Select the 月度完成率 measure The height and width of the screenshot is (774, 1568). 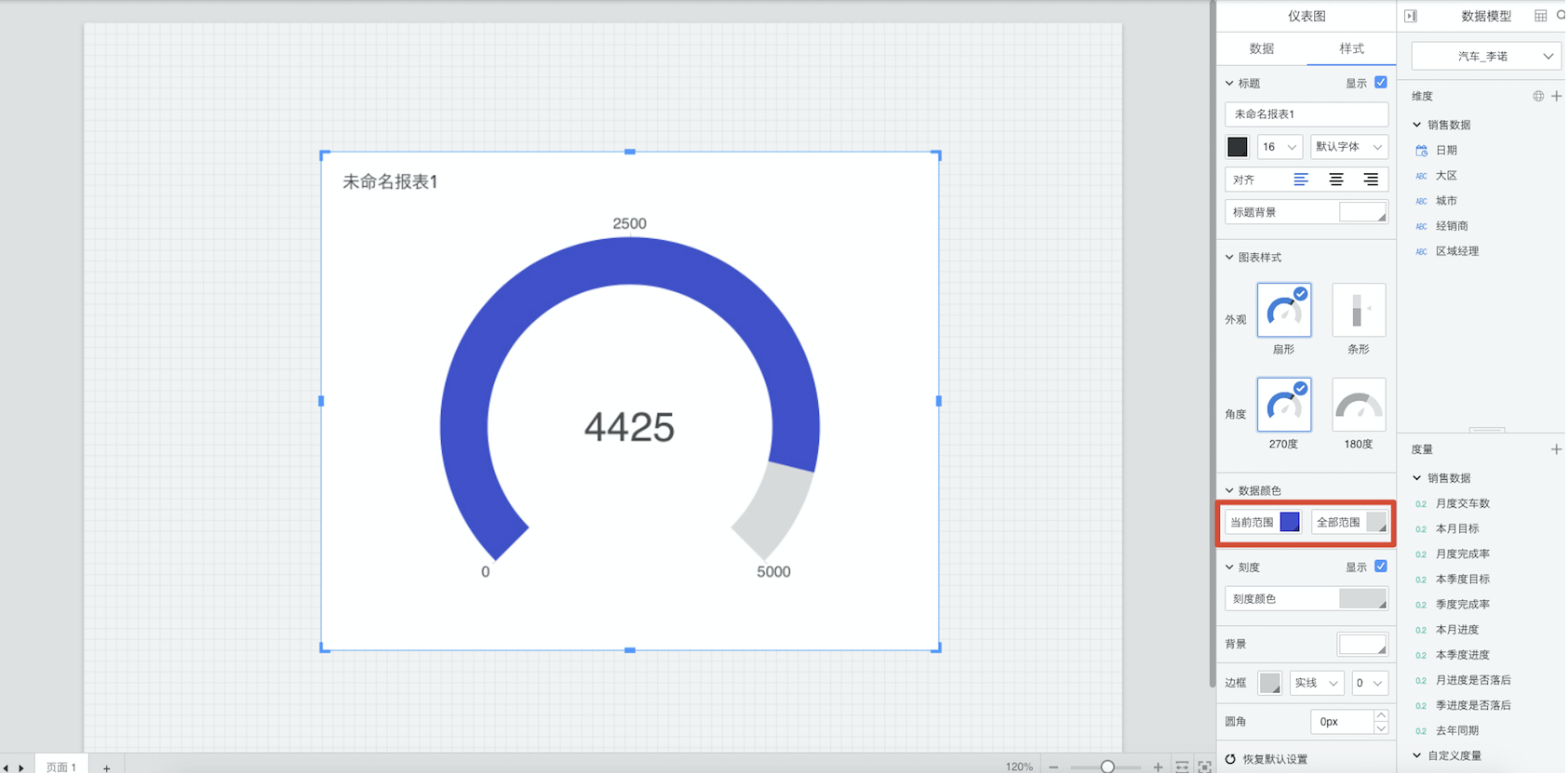(1463, 554)
